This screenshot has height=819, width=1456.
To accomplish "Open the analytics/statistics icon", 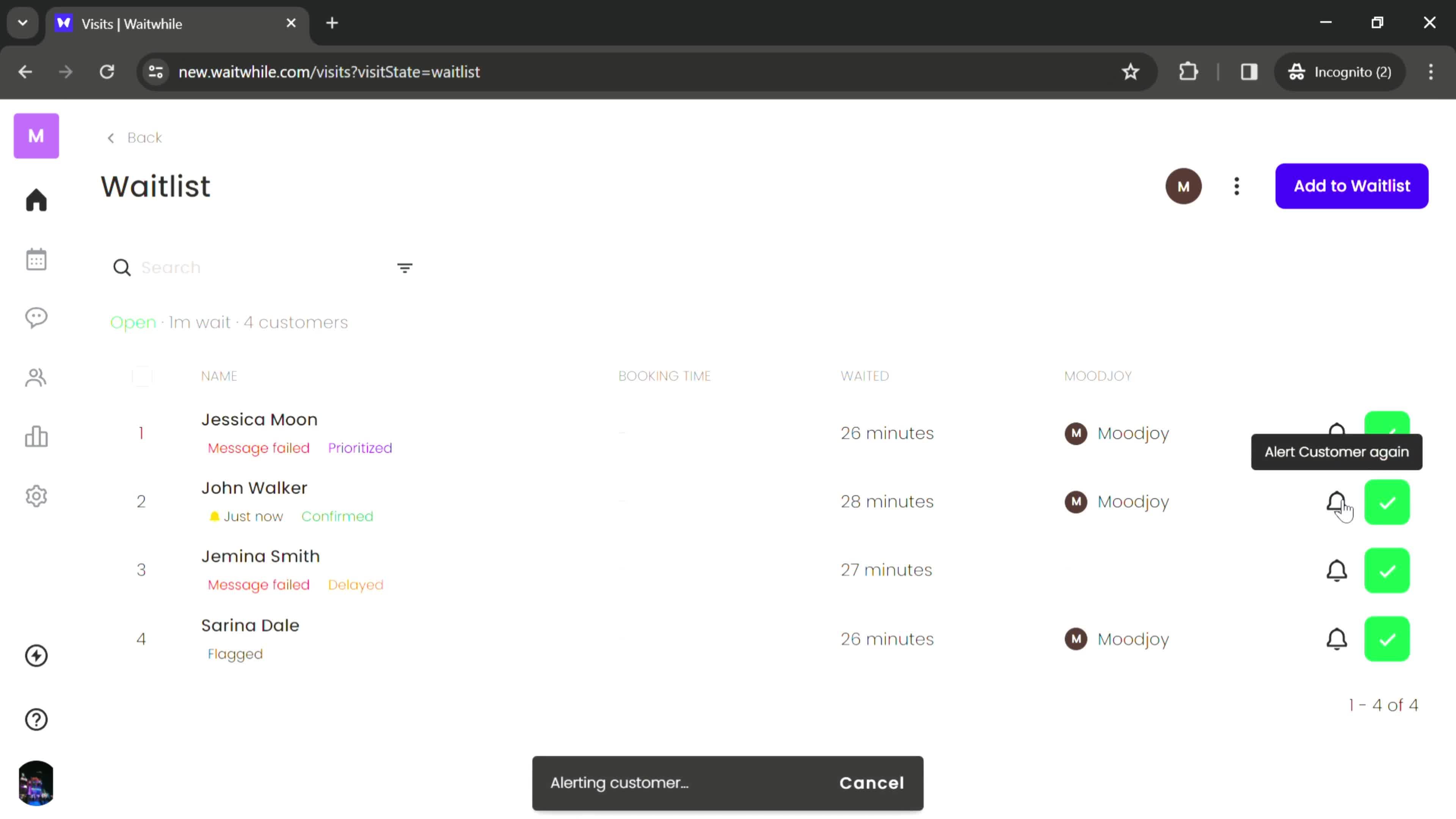I will click(x=36, y=437).
